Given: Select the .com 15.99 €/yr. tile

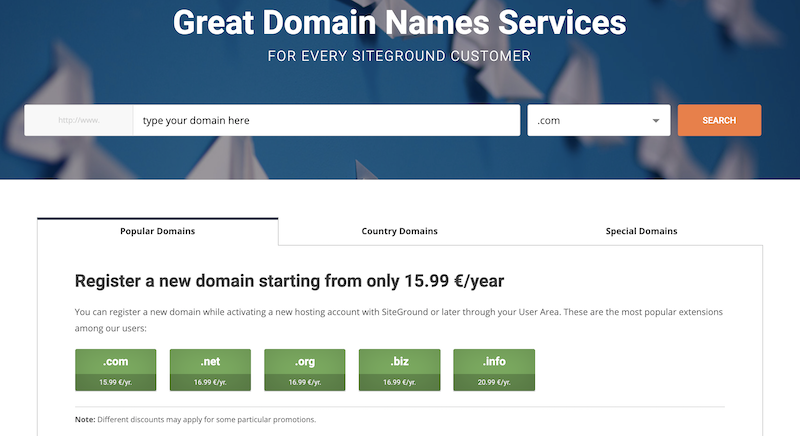Looking at the screenshot, I should 116,370.
